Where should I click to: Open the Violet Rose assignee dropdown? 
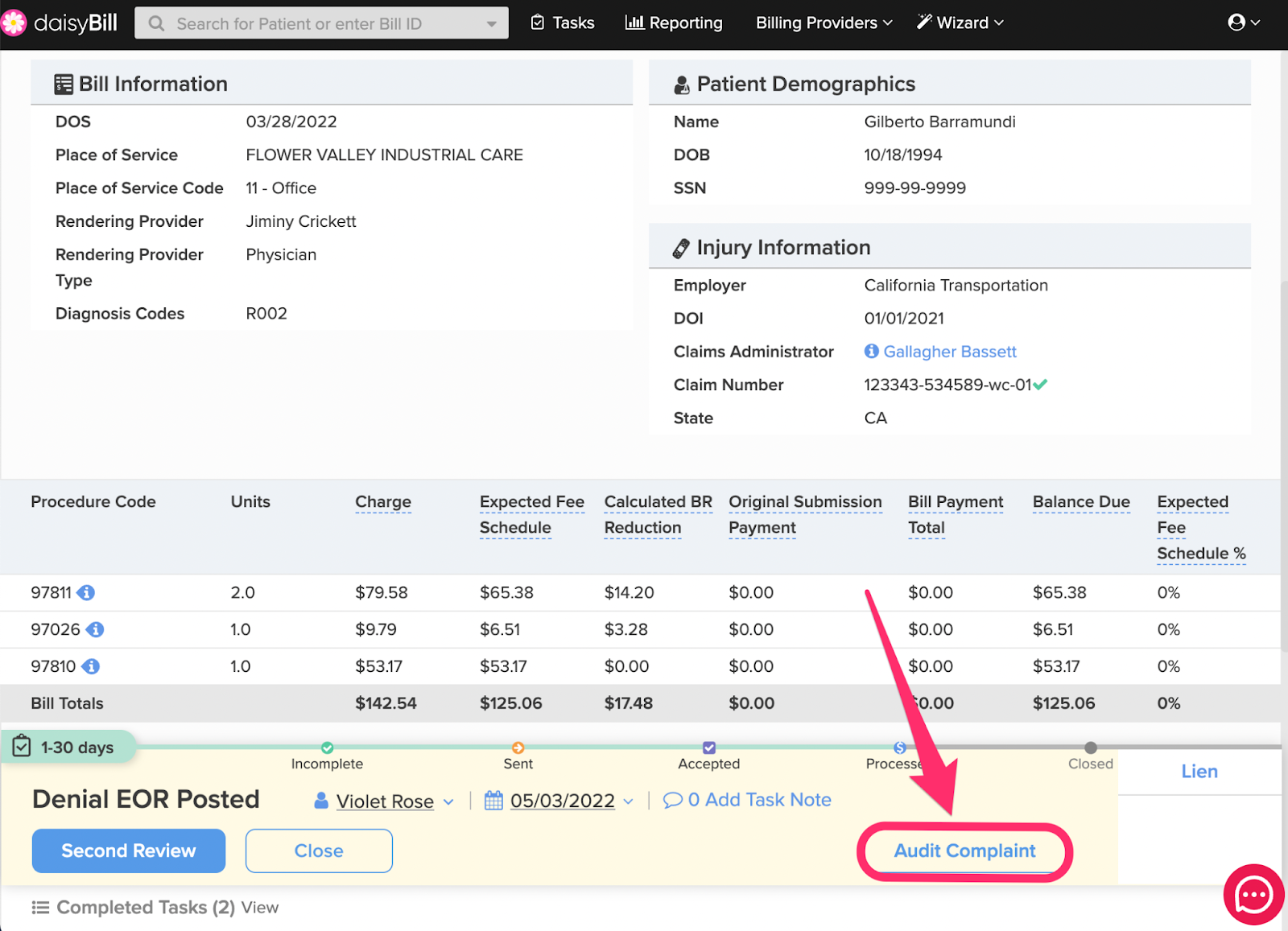click(385, 801)
